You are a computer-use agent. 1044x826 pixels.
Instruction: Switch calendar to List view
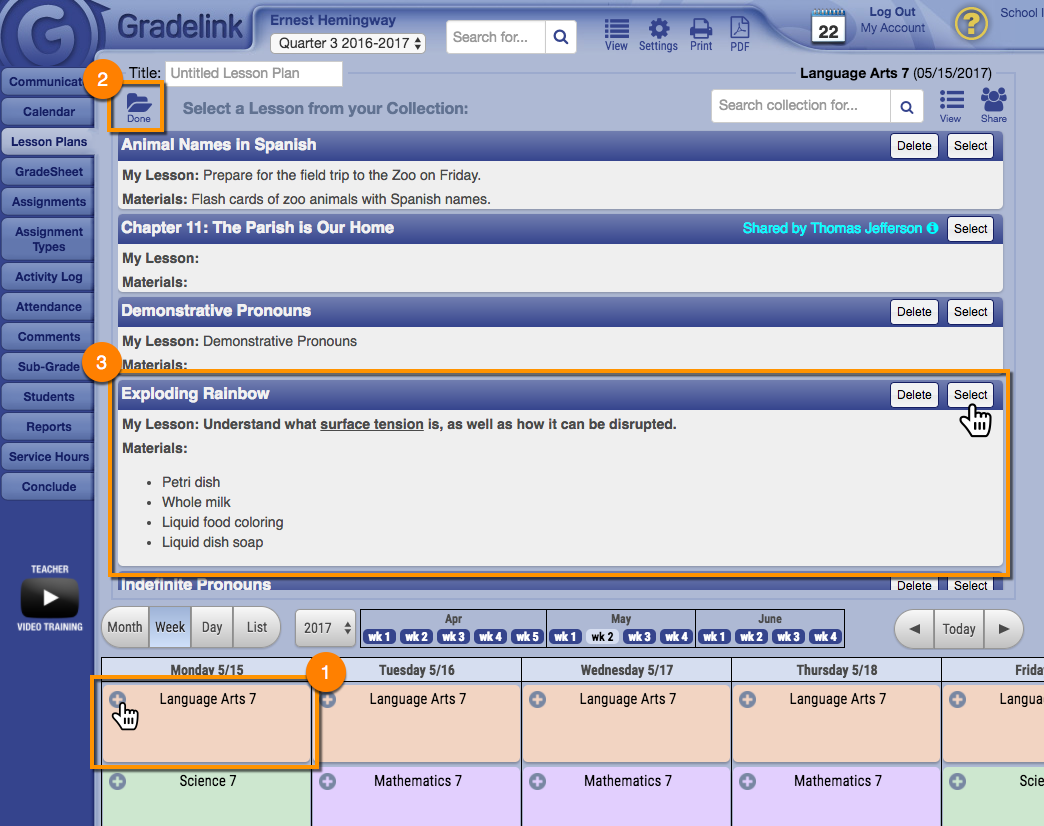(x=257, y=627)
